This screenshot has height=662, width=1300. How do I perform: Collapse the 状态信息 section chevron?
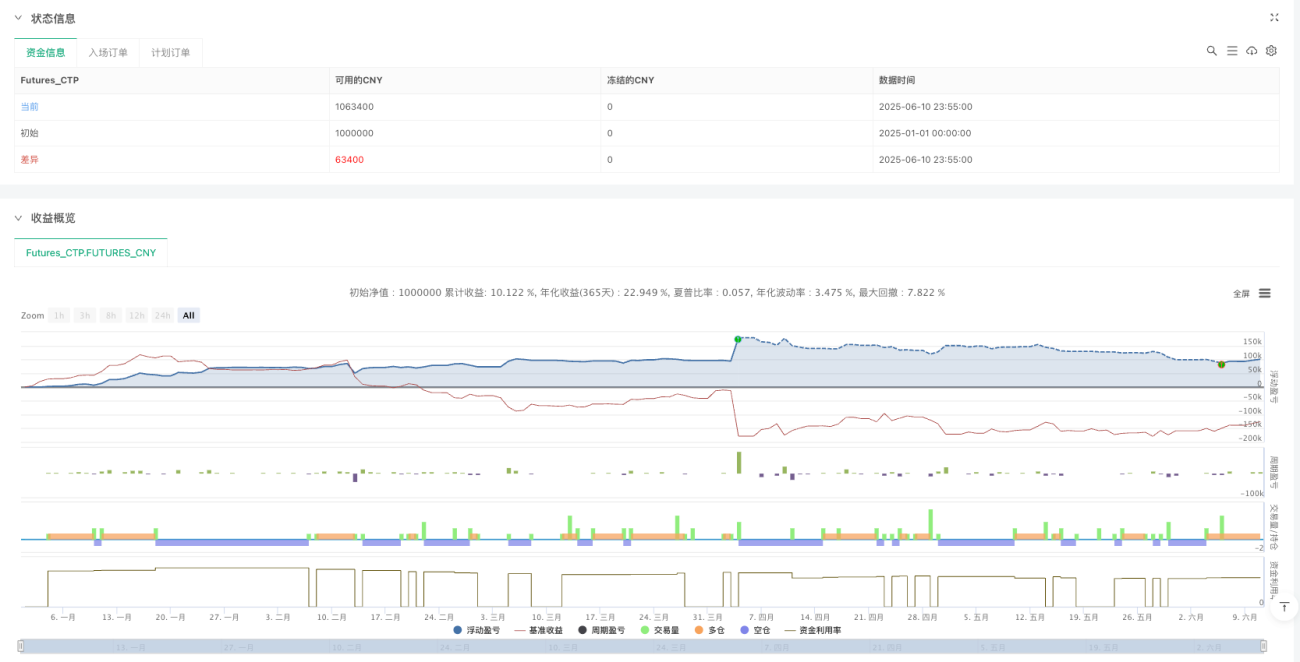tap(17, 18)
